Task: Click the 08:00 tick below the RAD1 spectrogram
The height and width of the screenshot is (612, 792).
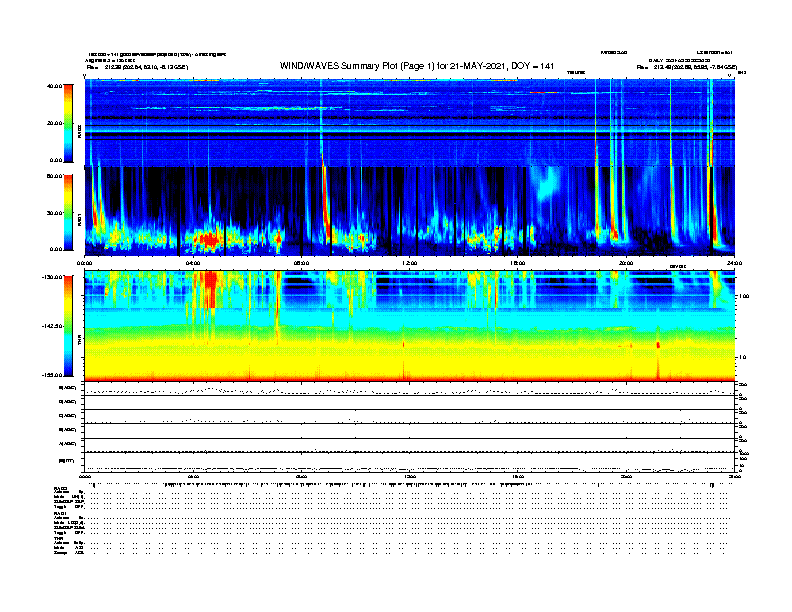Action: (301, 263)
